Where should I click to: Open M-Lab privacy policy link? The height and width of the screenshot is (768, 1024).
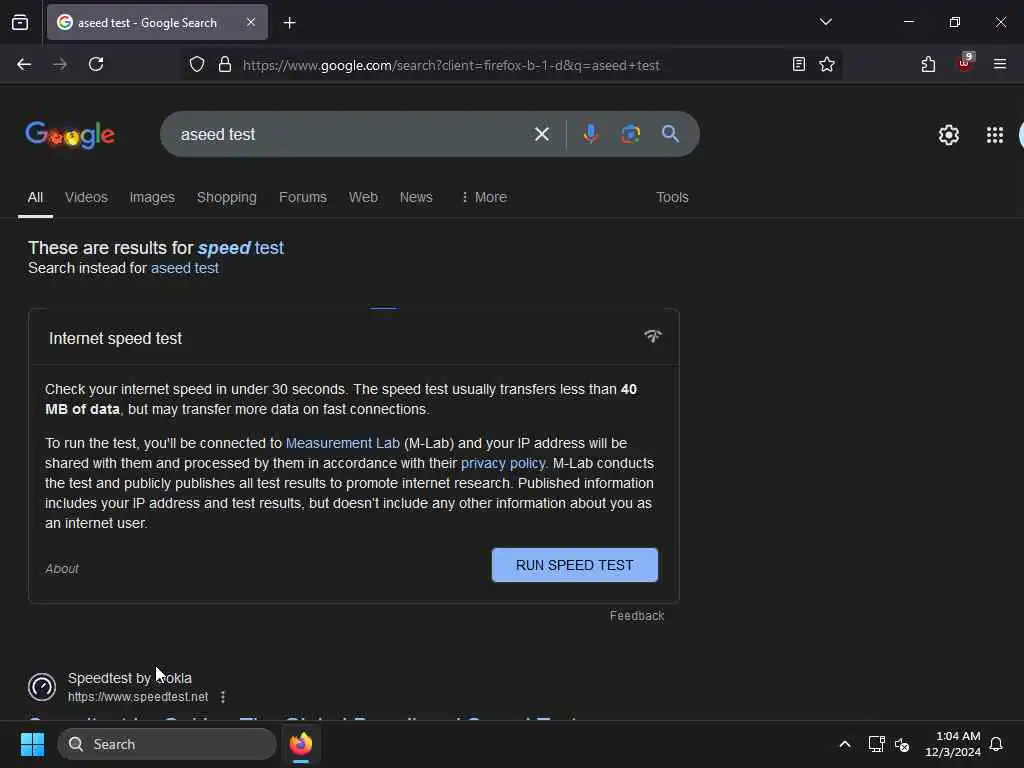[x=503, y=464]
